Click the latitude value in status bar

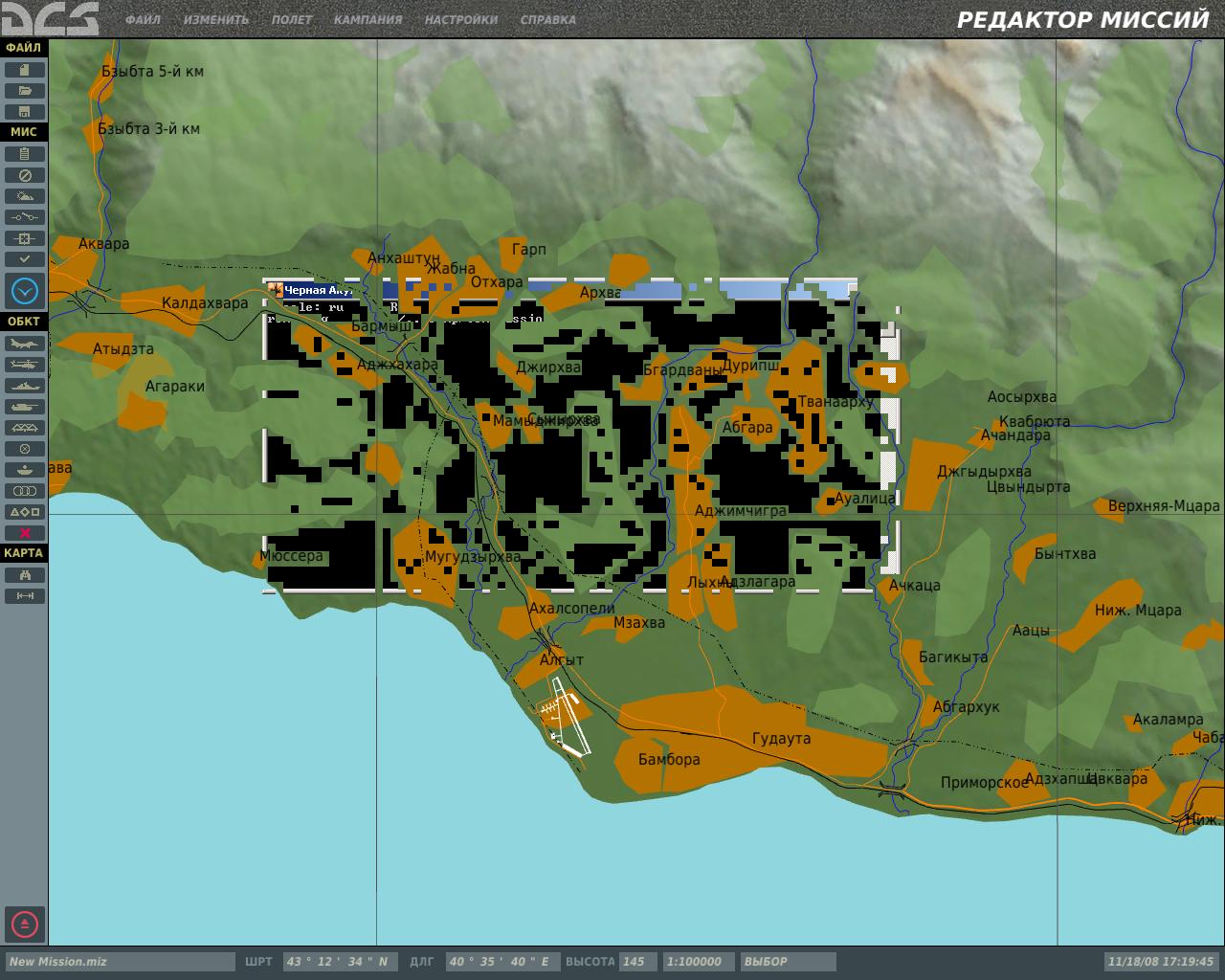(x=339, y=962)
